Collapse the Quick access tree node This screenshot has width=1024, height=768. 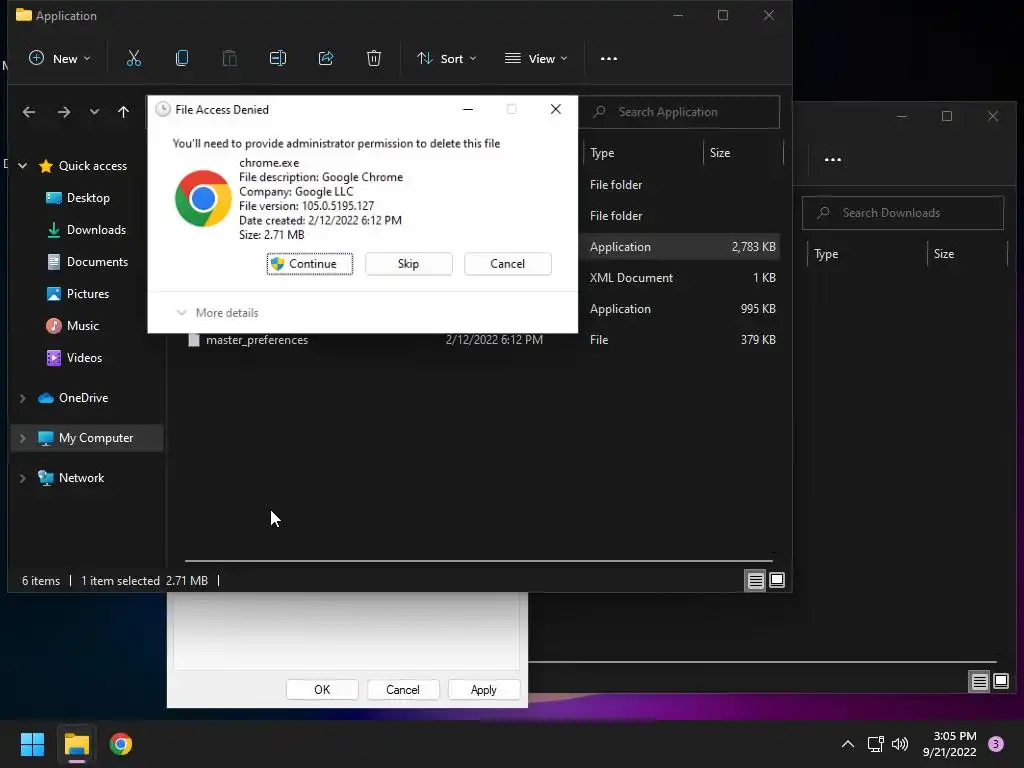tap(23, 166)
